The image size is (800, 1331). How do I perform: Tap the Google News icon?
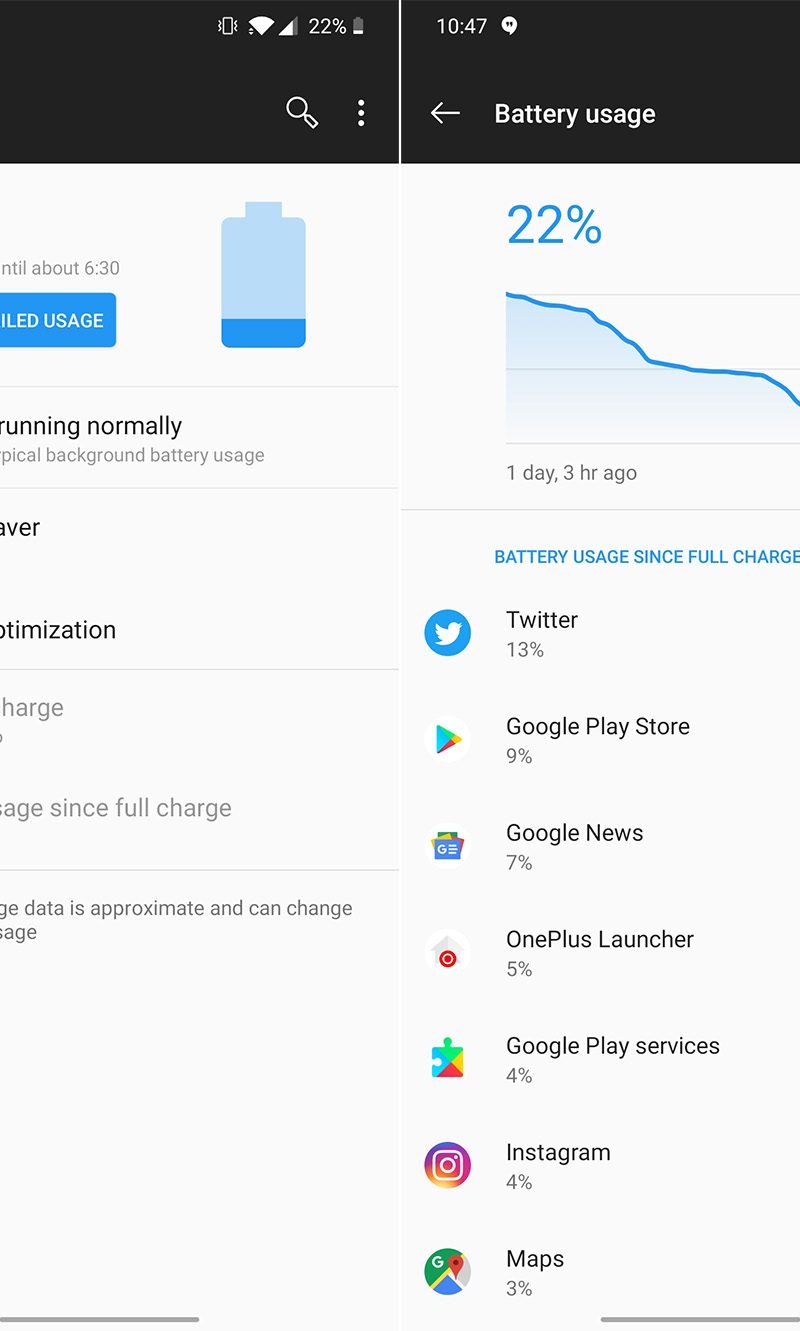[x=447, y=846]
